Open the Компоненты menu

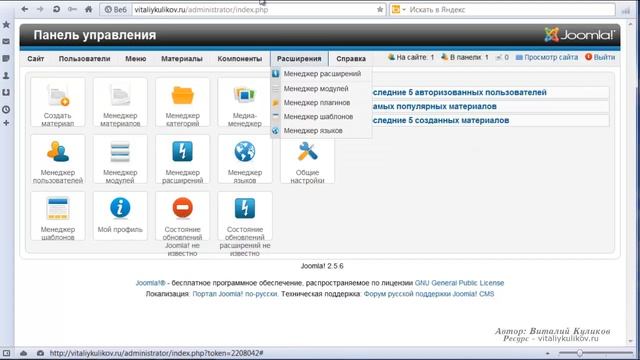tap(240, 59)
